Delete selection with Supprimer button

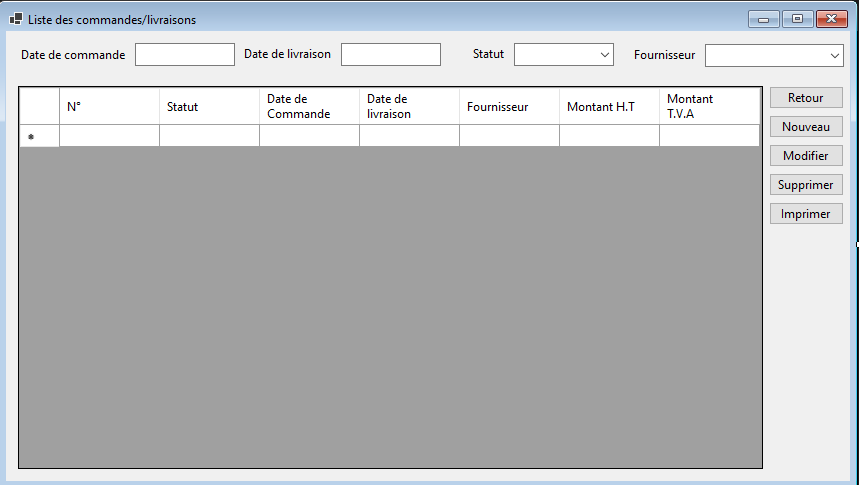point(806,185)
